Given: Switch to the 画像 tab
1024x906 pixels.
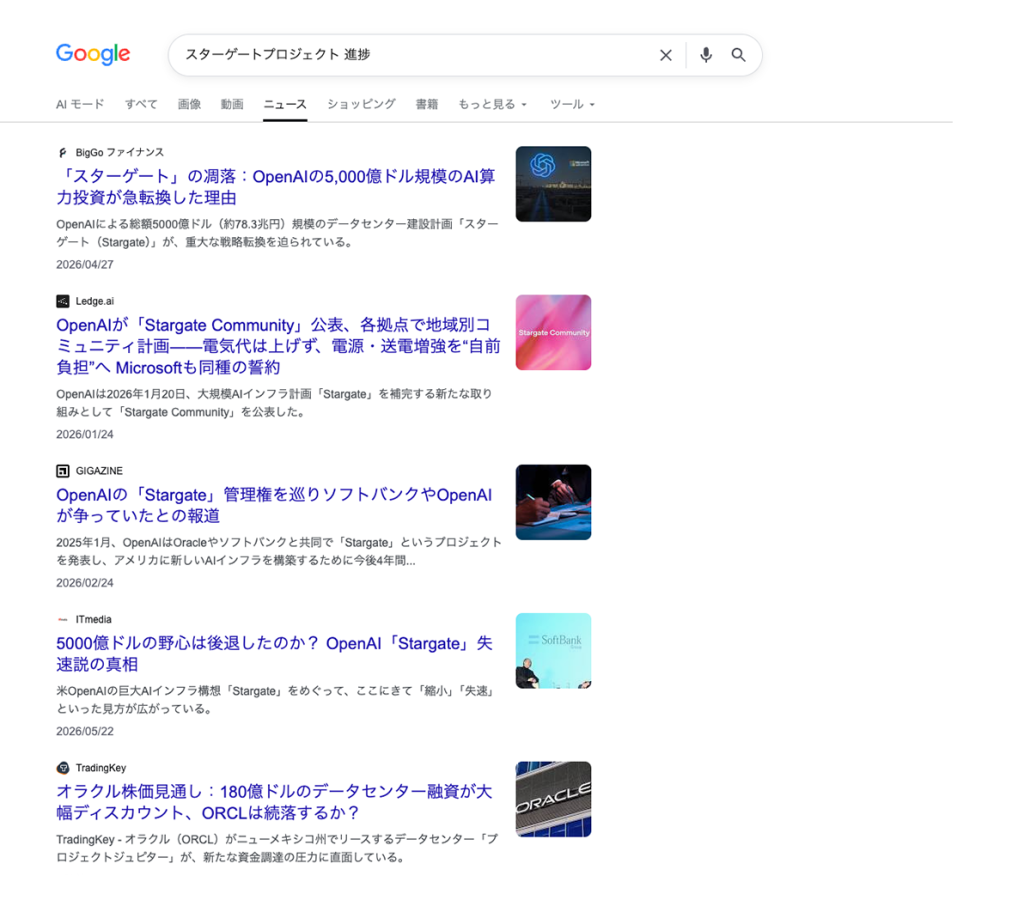Looking at the screenshot, I should point(189,105).
